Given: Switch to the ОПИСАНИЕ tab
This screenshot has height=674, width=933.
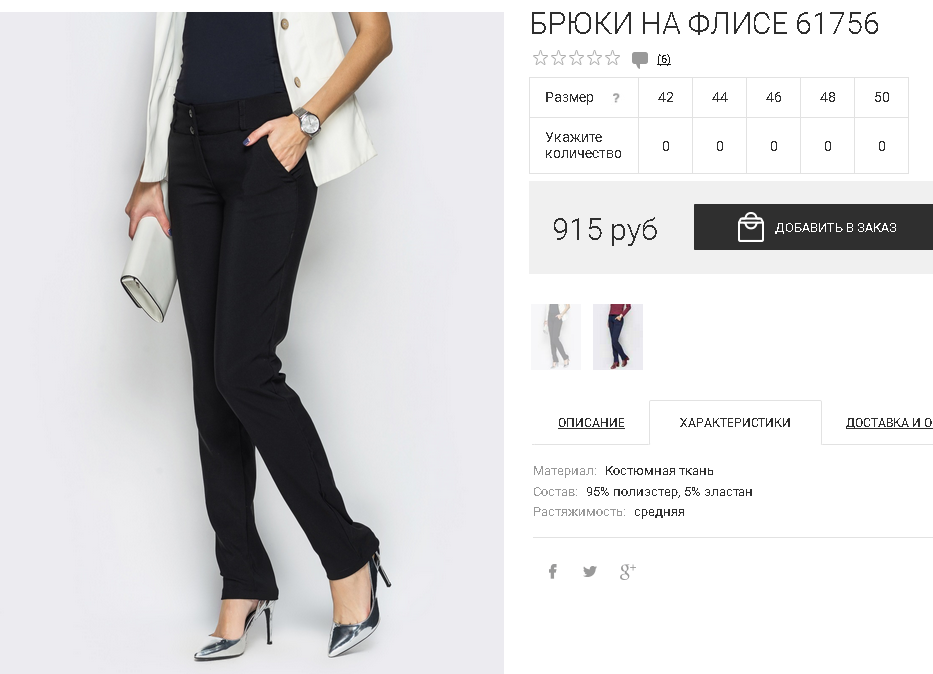Looking at the screenshot, I should click(x=591, y=423).
